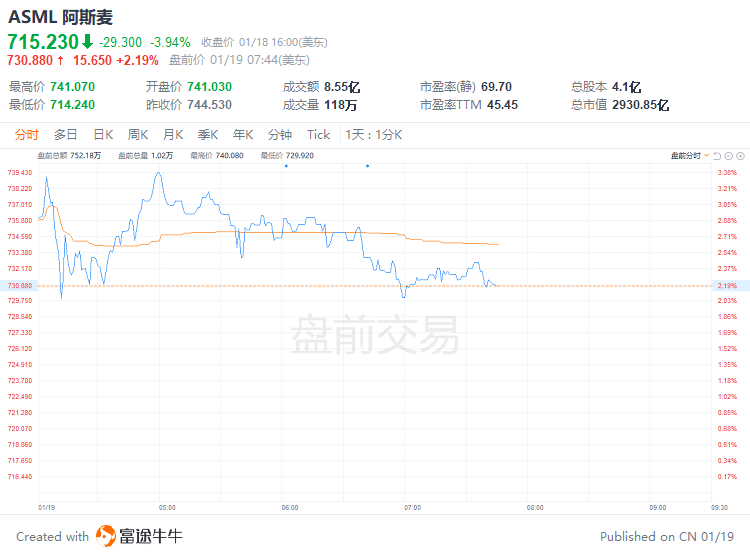Open the 周K chart tab
The width and height of the screenshot is (750, 557).
point(138,135)
